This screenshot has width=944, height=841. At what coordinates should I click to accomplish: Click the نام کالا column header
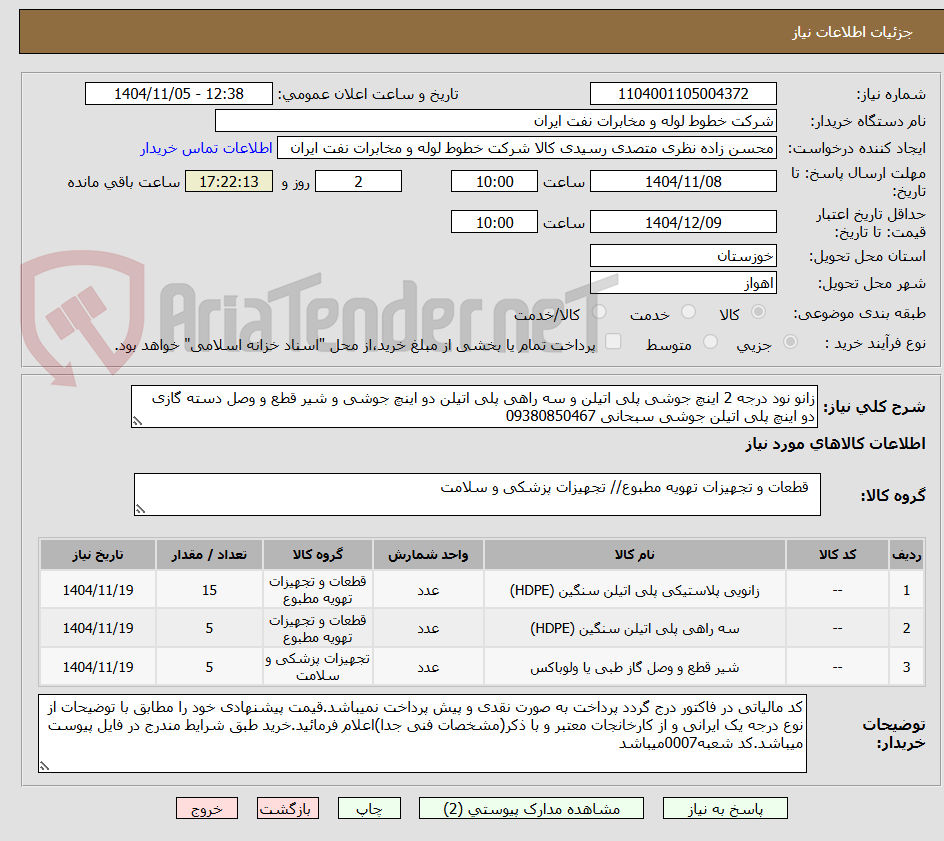pos(635,554)
